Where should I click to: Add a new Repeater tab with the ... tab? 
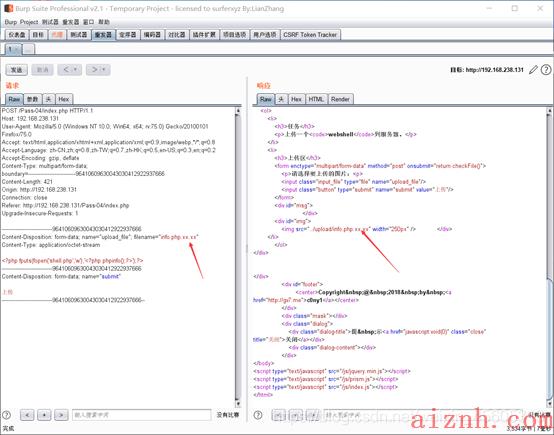29,49
